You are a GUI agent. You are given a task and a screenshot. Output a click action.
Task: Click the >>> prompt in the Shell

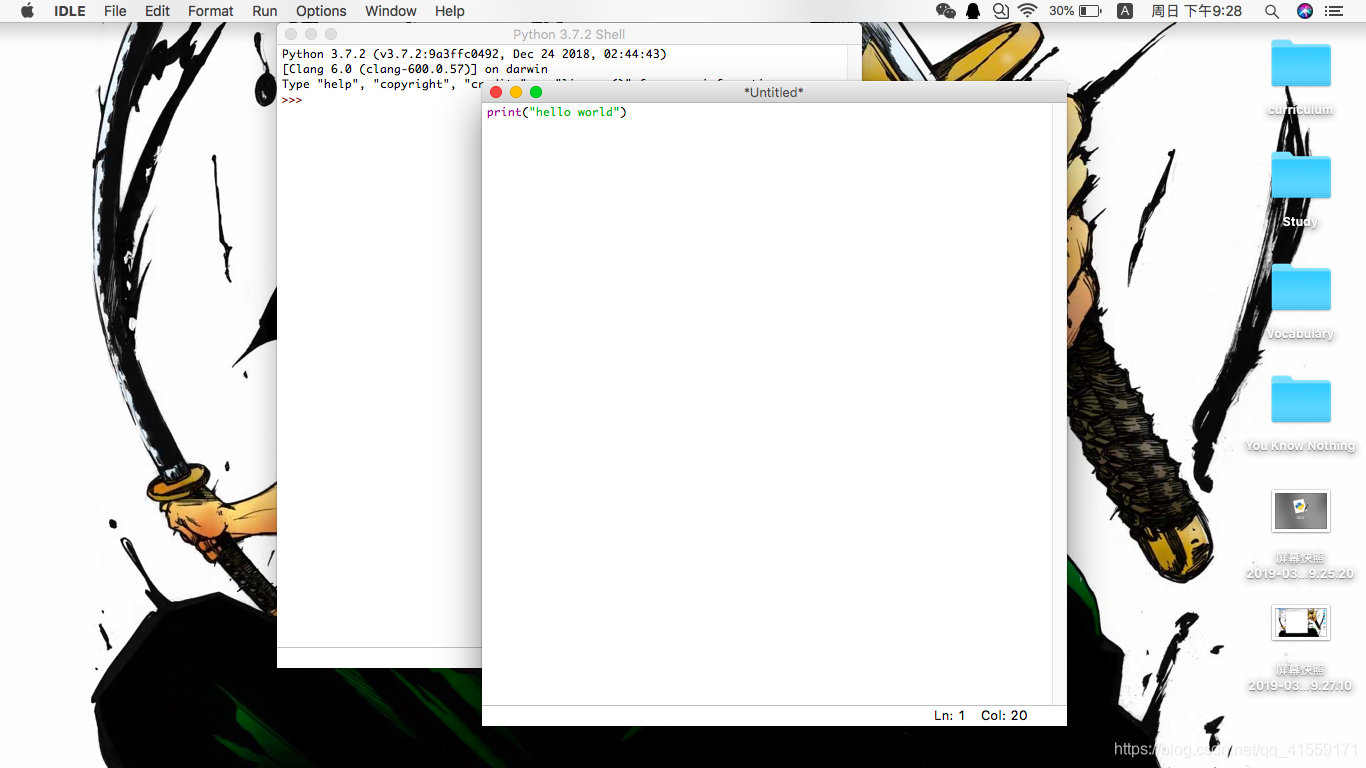pyautogui.click(x=292, y=100)
